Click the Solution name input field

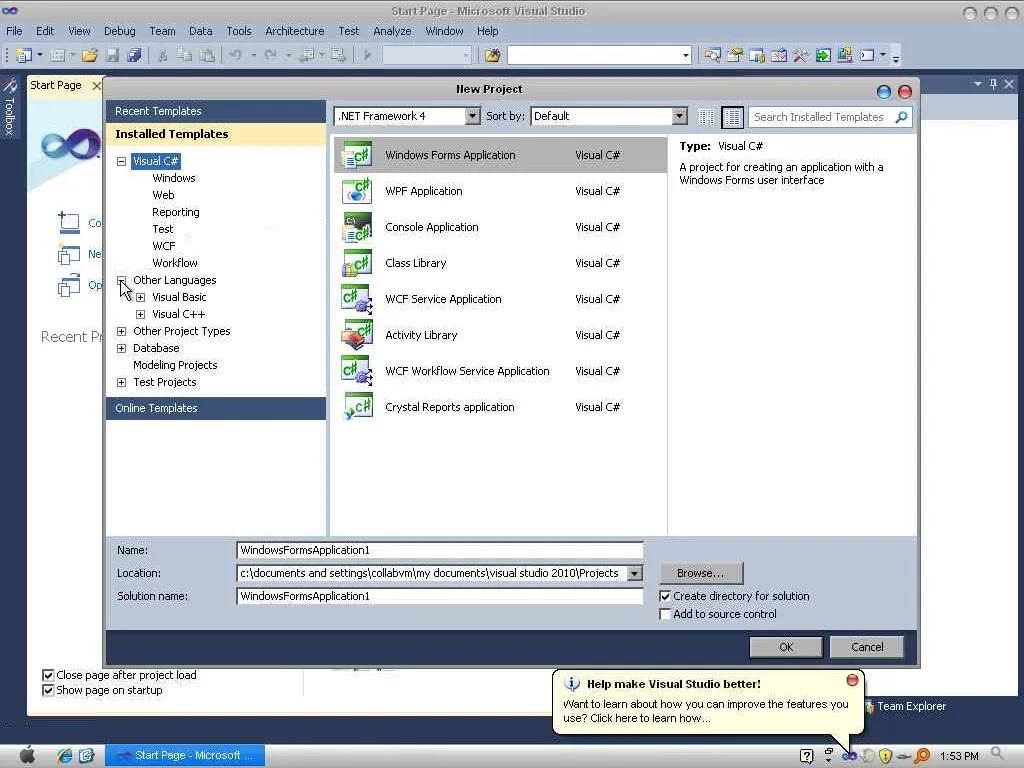tap(440, 596)
